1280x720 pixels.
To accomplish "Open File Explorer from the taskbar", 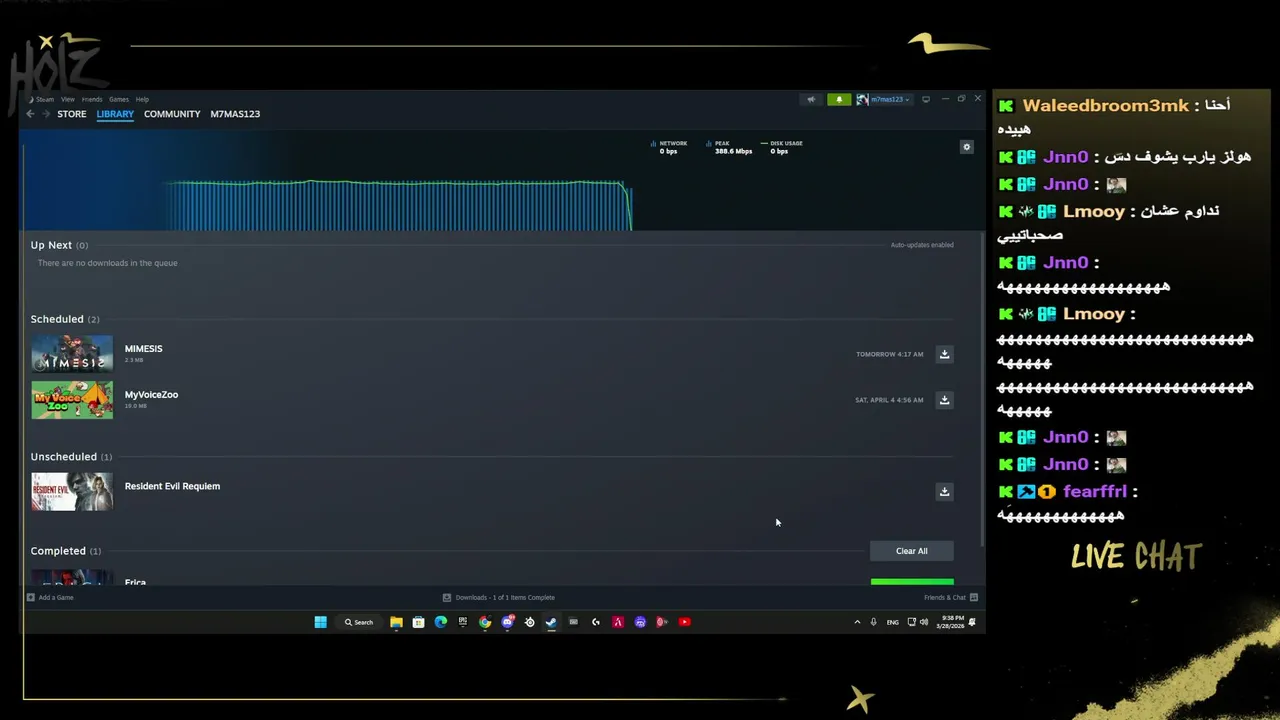I will tap(396, 622).
